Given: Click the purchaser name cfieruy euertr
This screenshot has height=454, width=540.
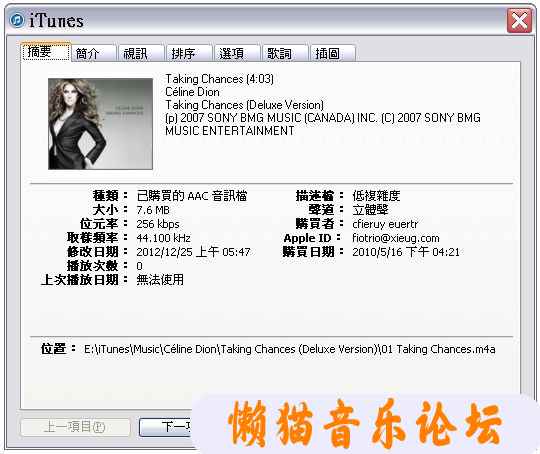Looking at the screenshot, I should coord(385,224).
